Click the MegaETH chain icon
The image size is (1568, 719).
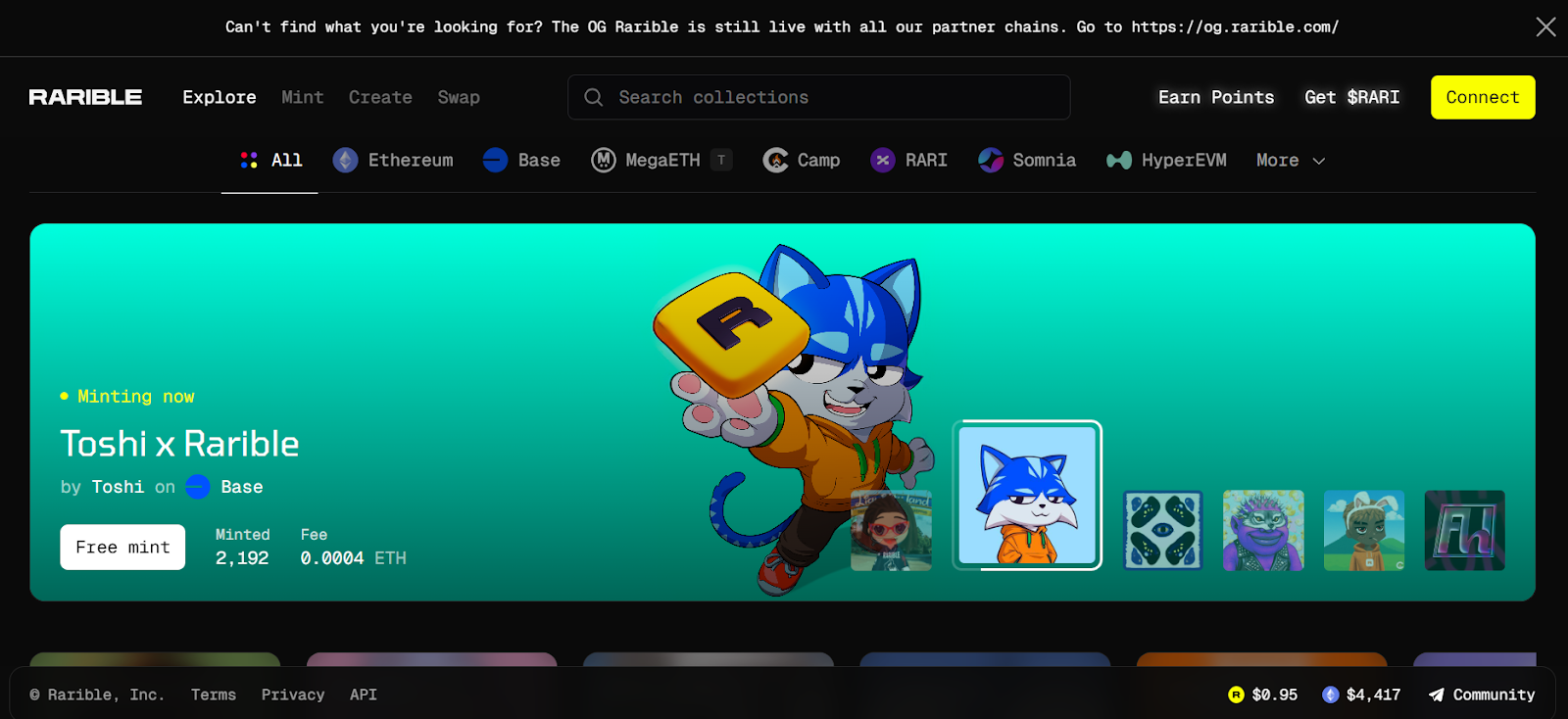pyautogui.click(x=603, y=160)
